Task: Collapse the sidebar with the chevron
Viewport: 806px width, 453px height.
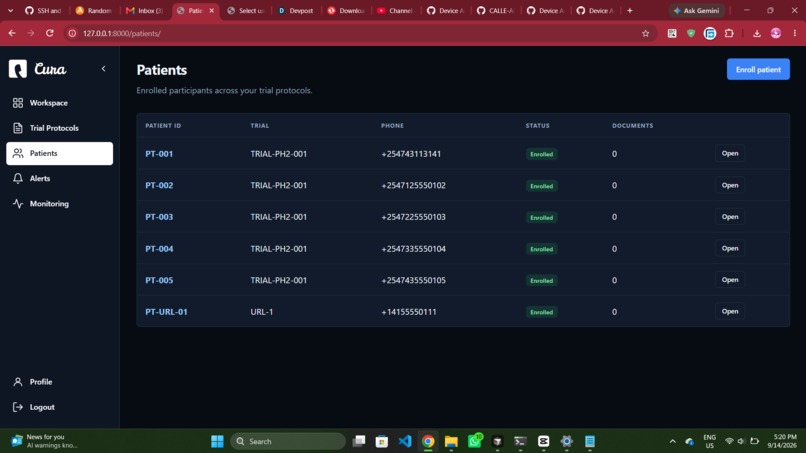Action: (x=103, y=69)
